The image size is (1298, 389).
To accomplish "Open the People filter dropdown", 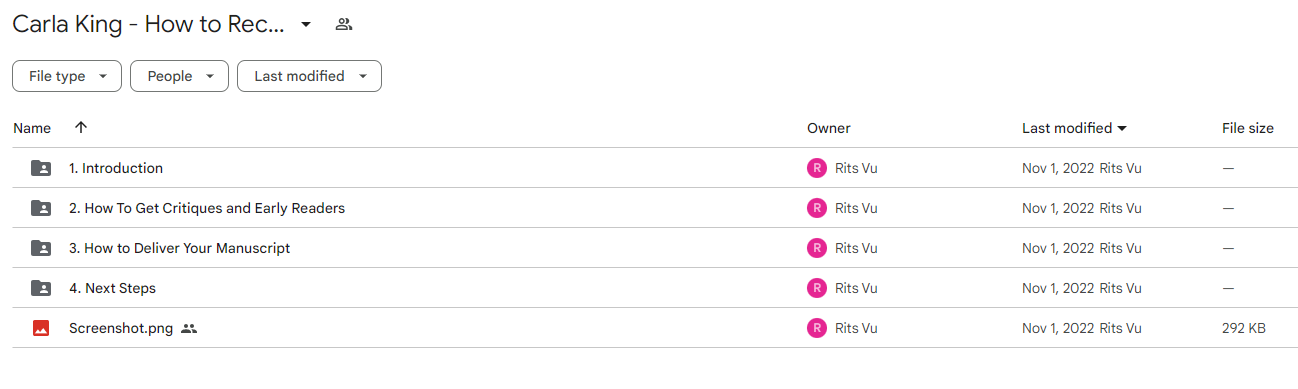I will coord(179,76).
